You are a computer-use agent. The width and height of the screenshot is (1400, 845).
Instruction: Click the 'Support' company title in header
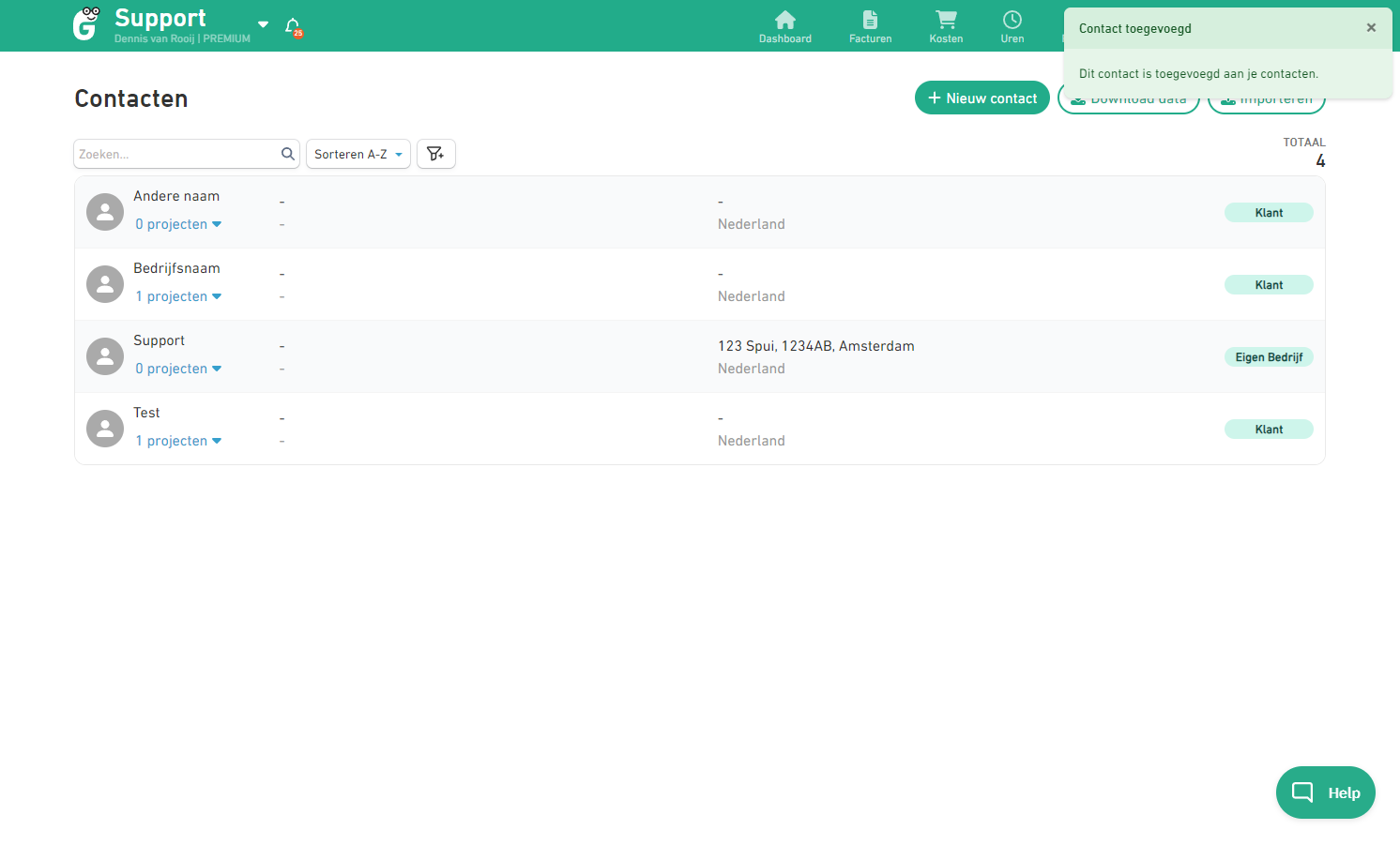pos(160,18)
